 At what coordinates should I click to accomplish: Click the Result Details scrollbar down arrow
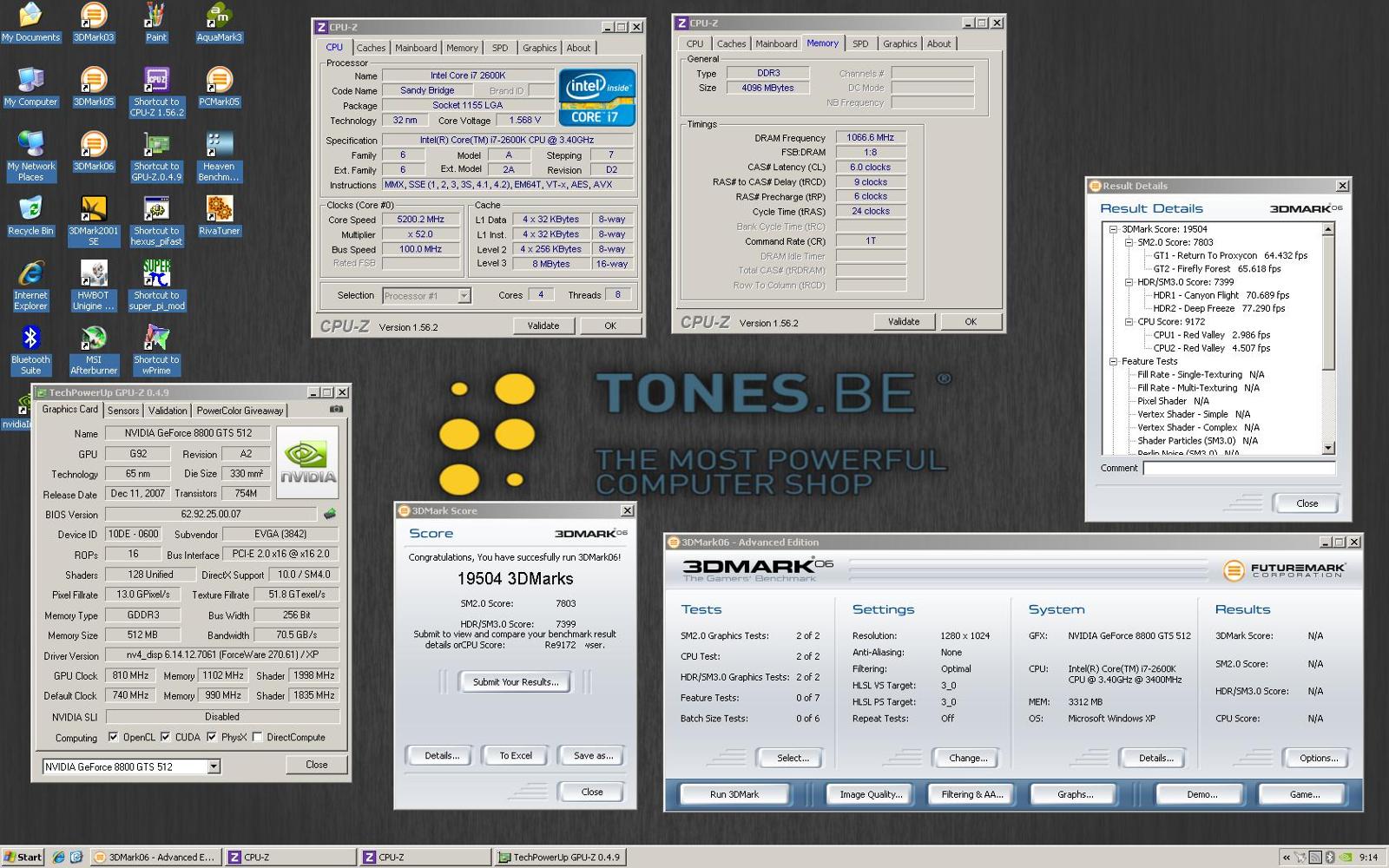pyautogui.click(x=1327, y=449)
